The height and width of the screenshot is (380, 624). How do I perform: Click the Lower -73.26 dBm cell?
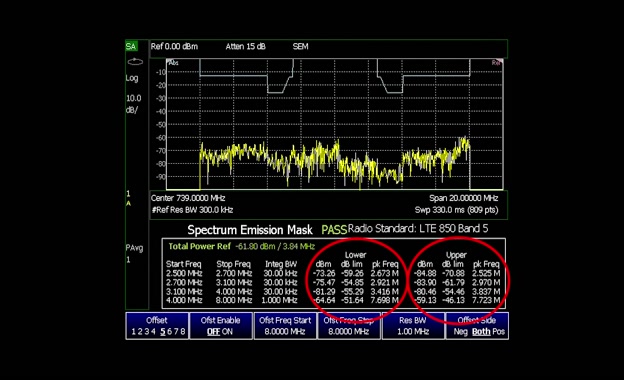[324, 273]
